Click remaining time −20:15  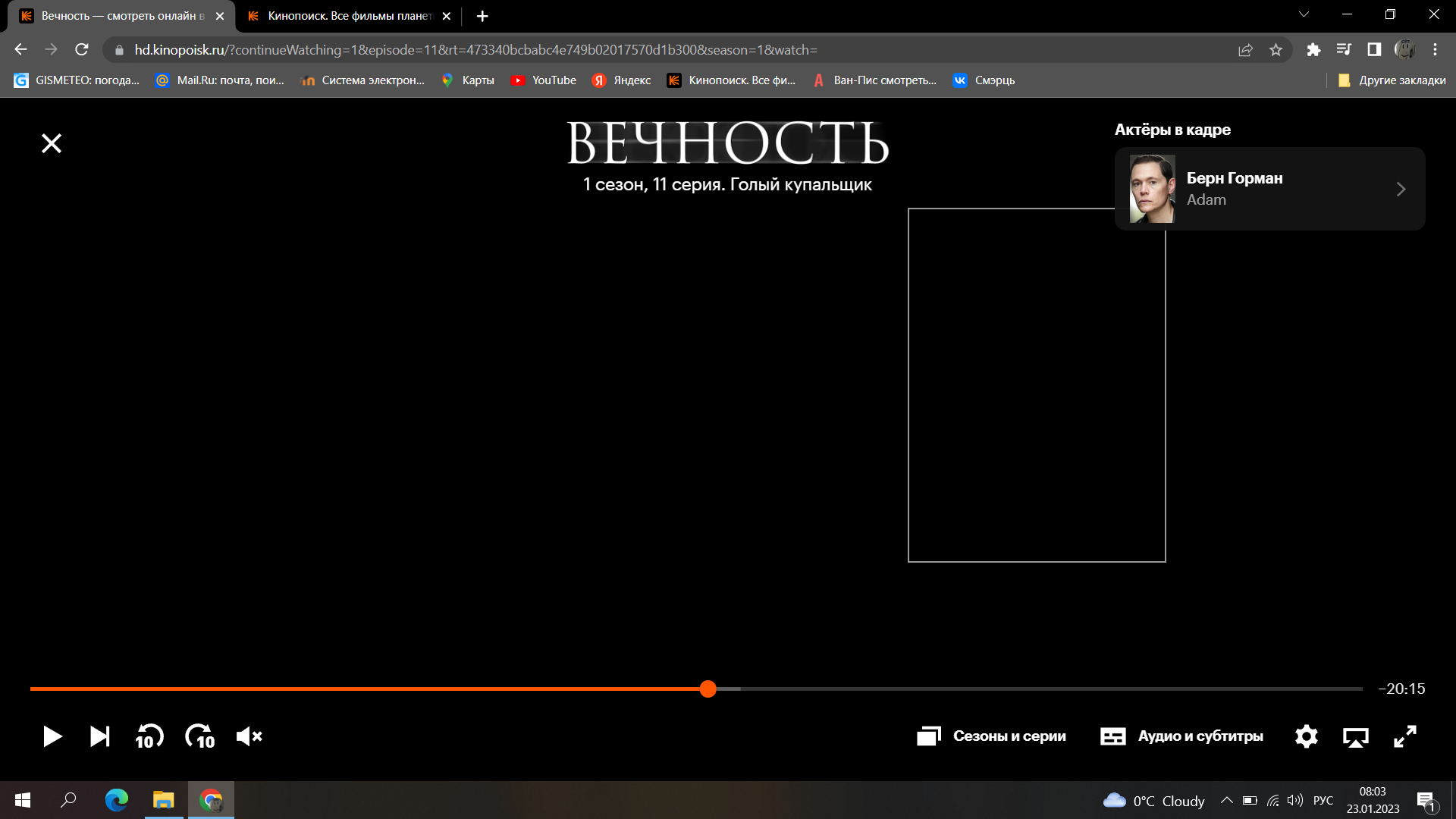point(1401,689)
